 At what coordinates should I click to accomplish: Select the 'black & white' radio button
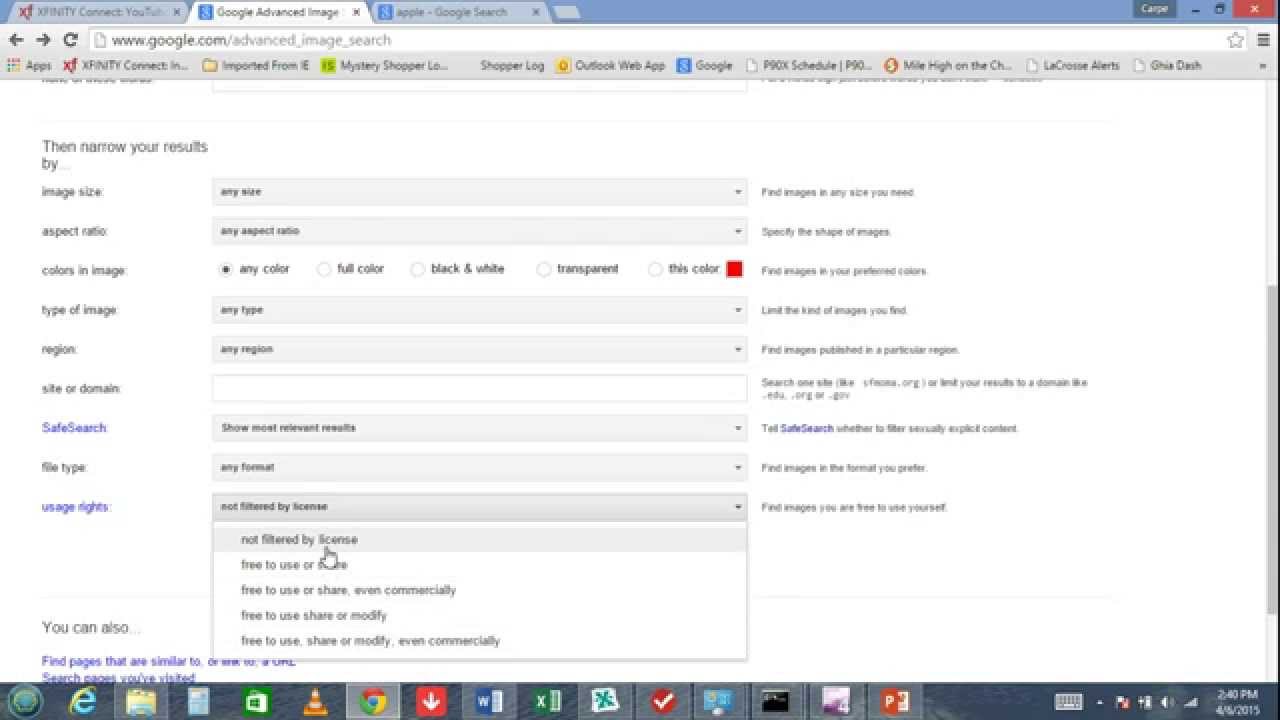418,269
